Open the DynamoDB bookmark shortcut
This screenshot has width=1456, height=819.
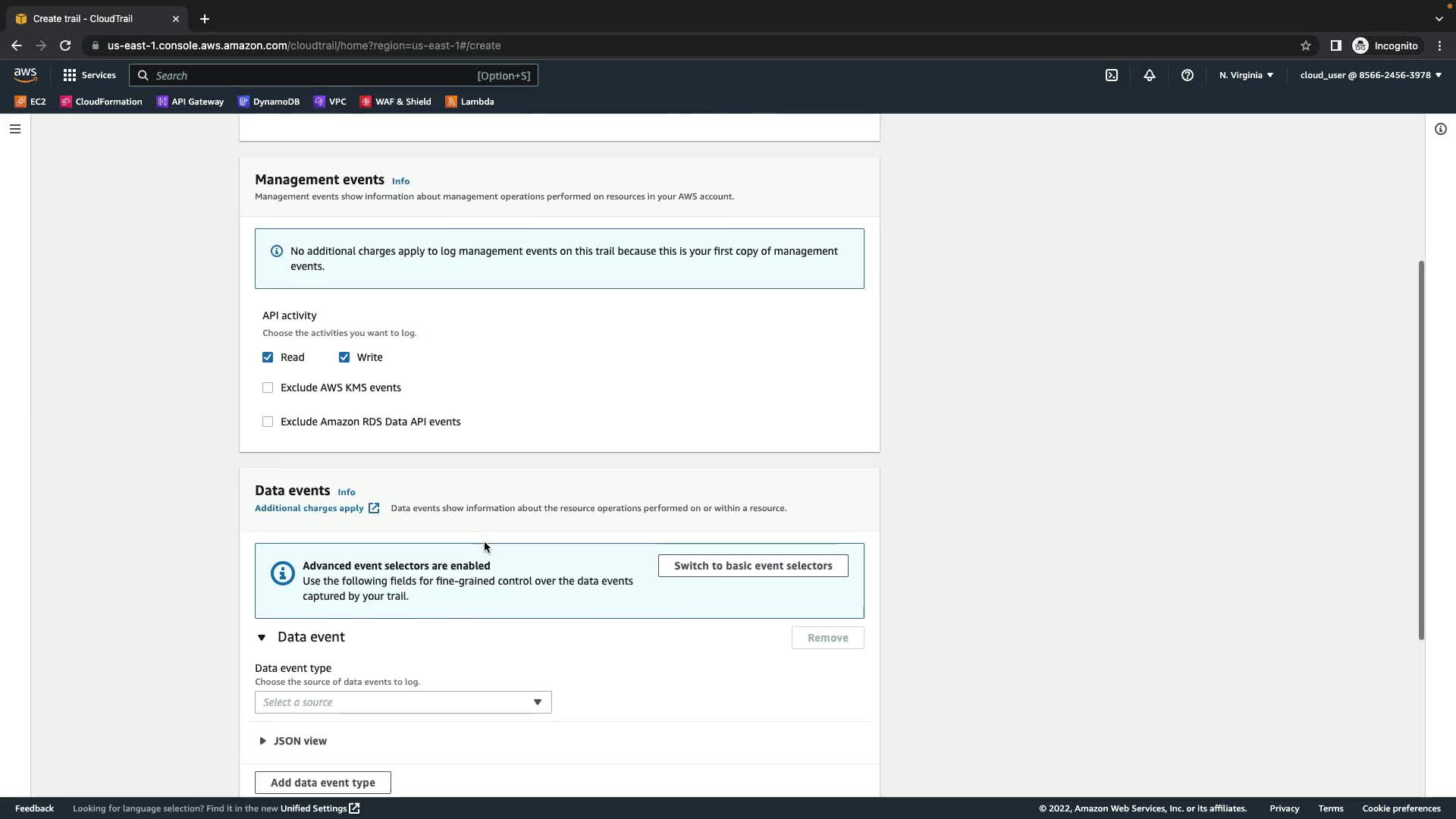[268, 102]
